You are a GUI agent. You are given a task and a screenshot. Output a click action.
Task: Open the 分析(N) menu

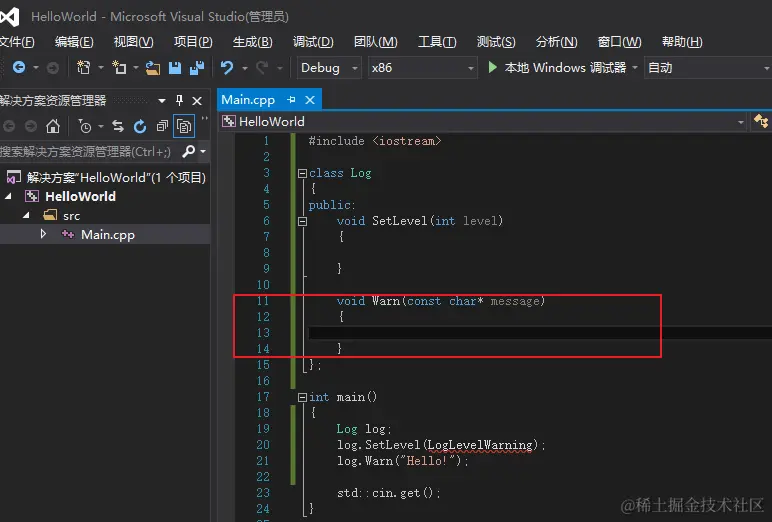[556, 42]
